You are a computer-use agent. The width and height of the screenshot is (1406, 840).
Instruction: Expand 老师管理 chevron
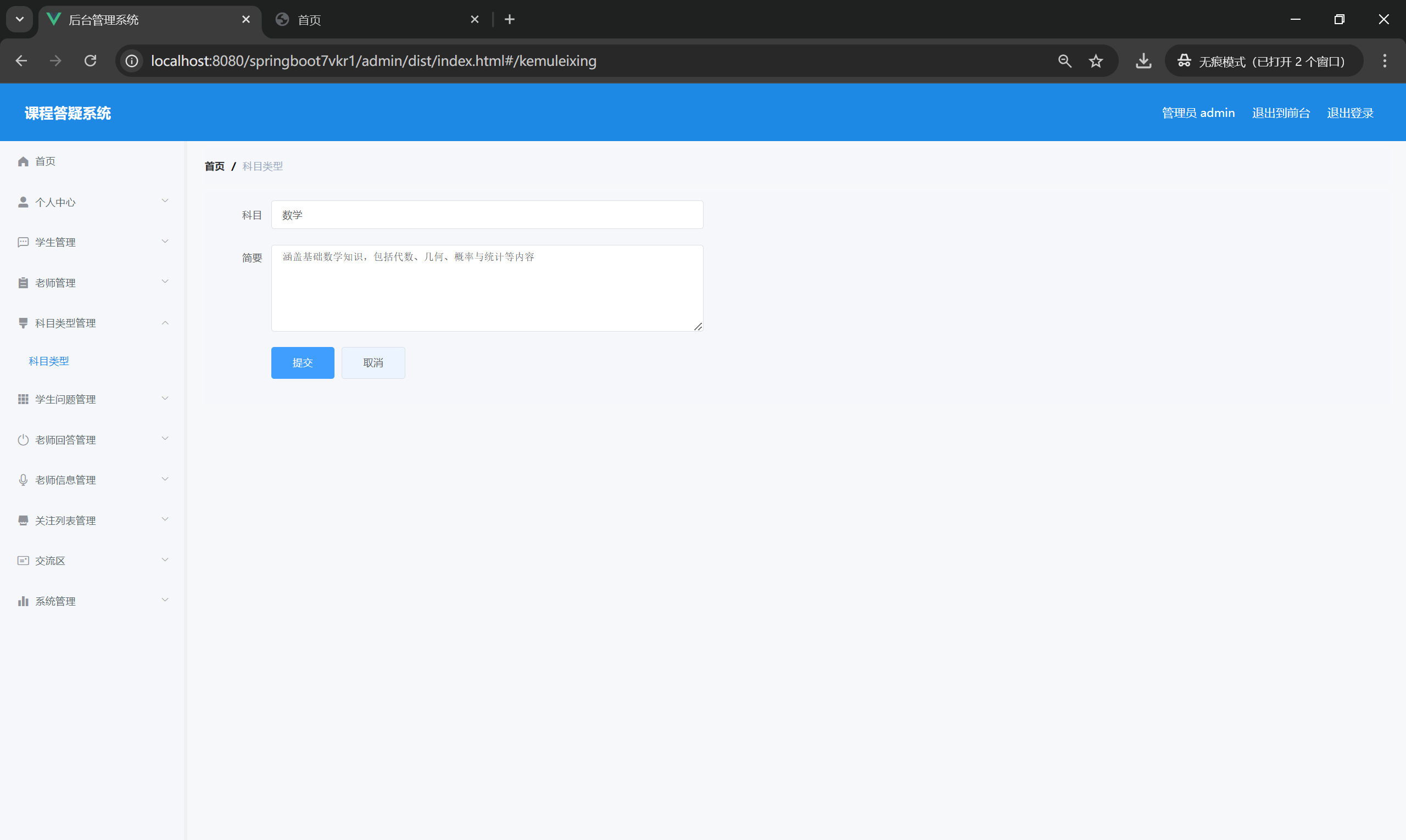click(165, 282)
